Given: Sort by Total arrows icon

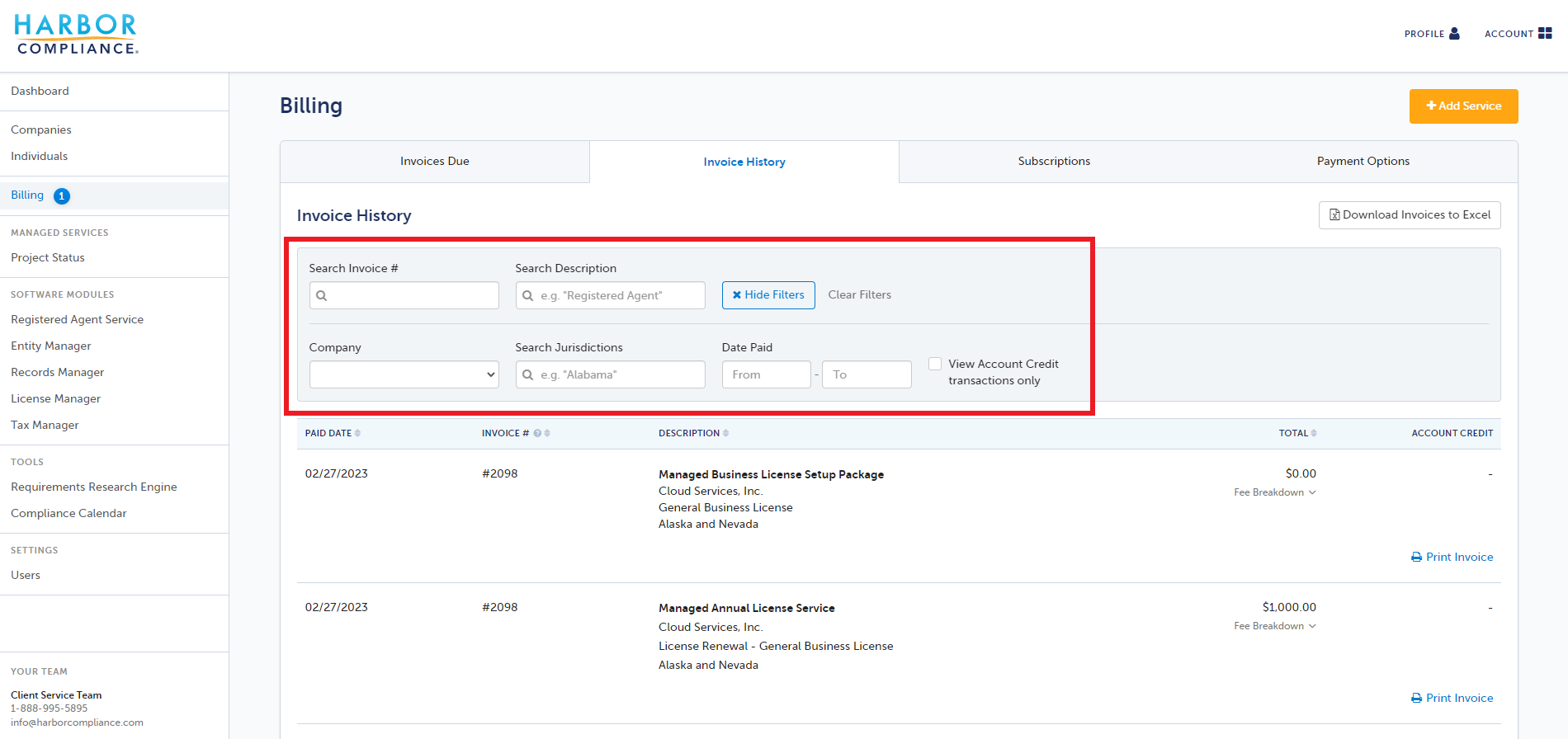Looking at the screenshot, I should tap(1314, 433).
